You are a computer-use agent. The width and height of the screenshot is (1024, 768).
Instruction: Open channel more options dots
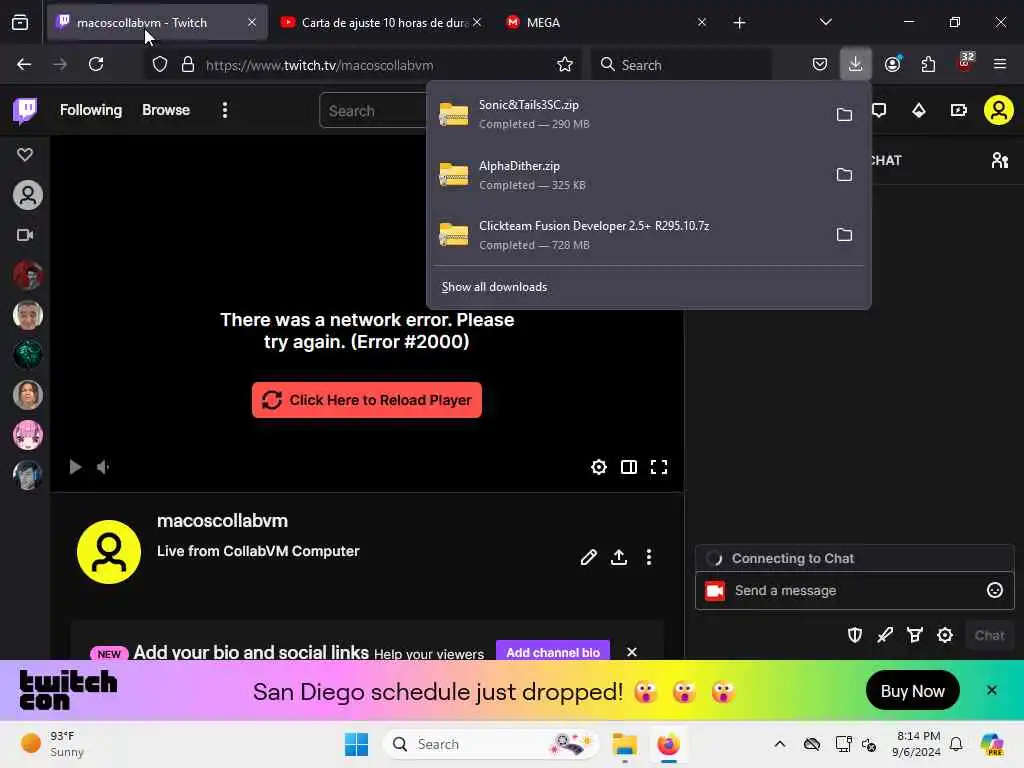pos(648,557)
